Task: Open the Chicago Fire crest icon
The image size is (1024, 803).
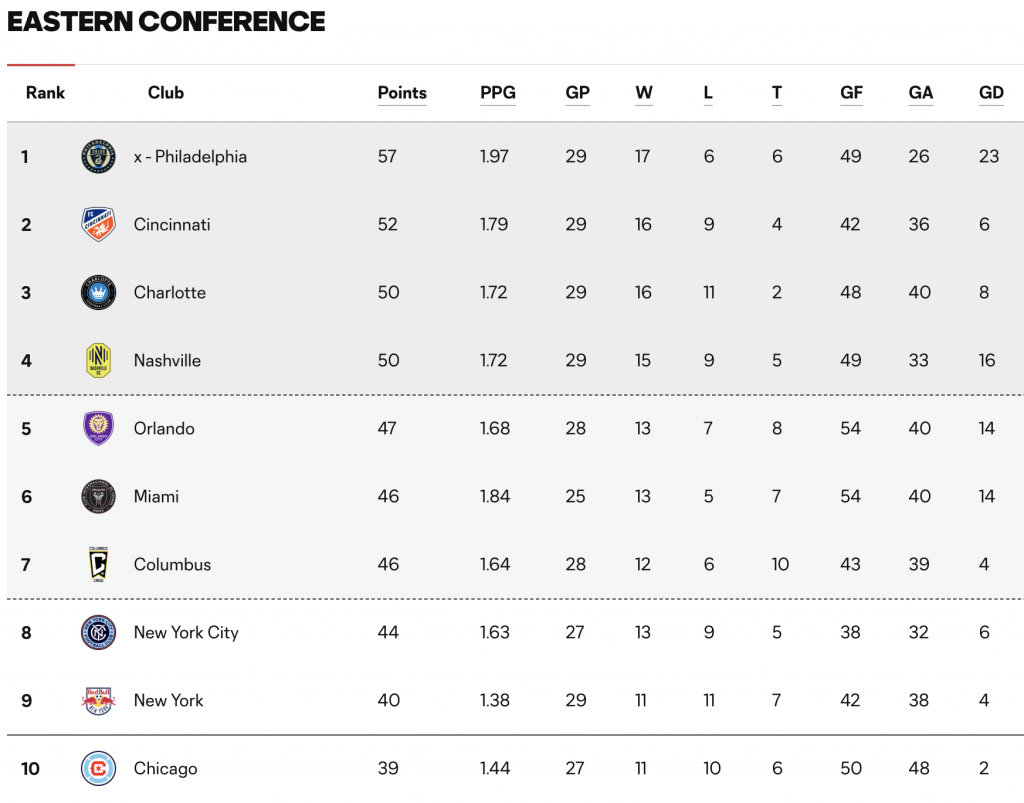Action: click(99, 768)
